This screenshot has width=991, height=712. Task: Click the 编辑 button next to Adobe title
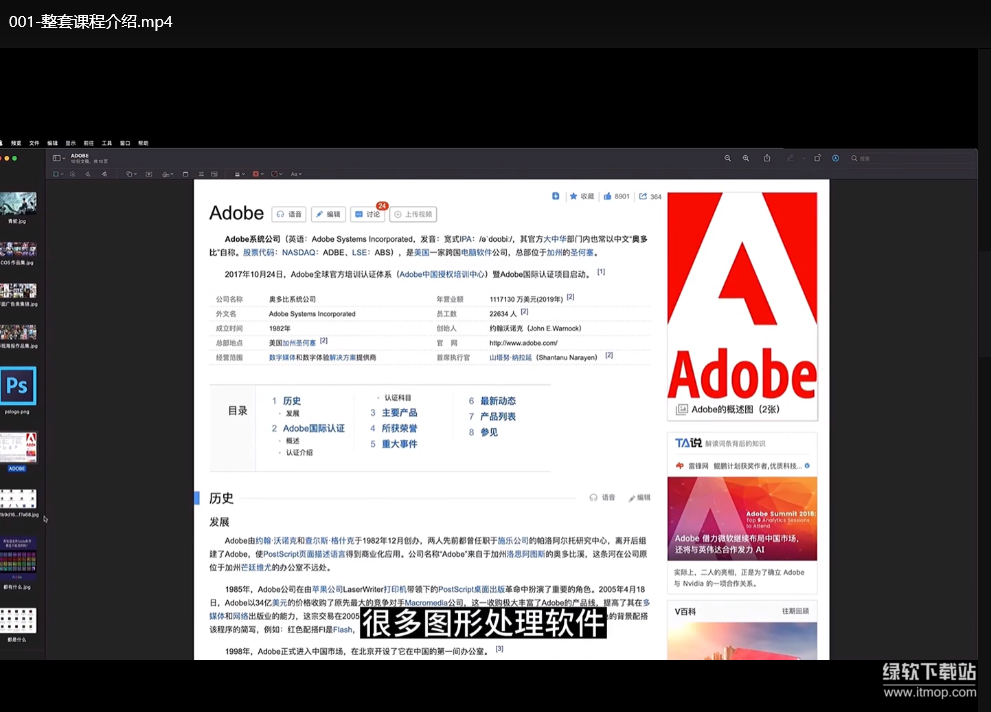[x=328, y=214]
